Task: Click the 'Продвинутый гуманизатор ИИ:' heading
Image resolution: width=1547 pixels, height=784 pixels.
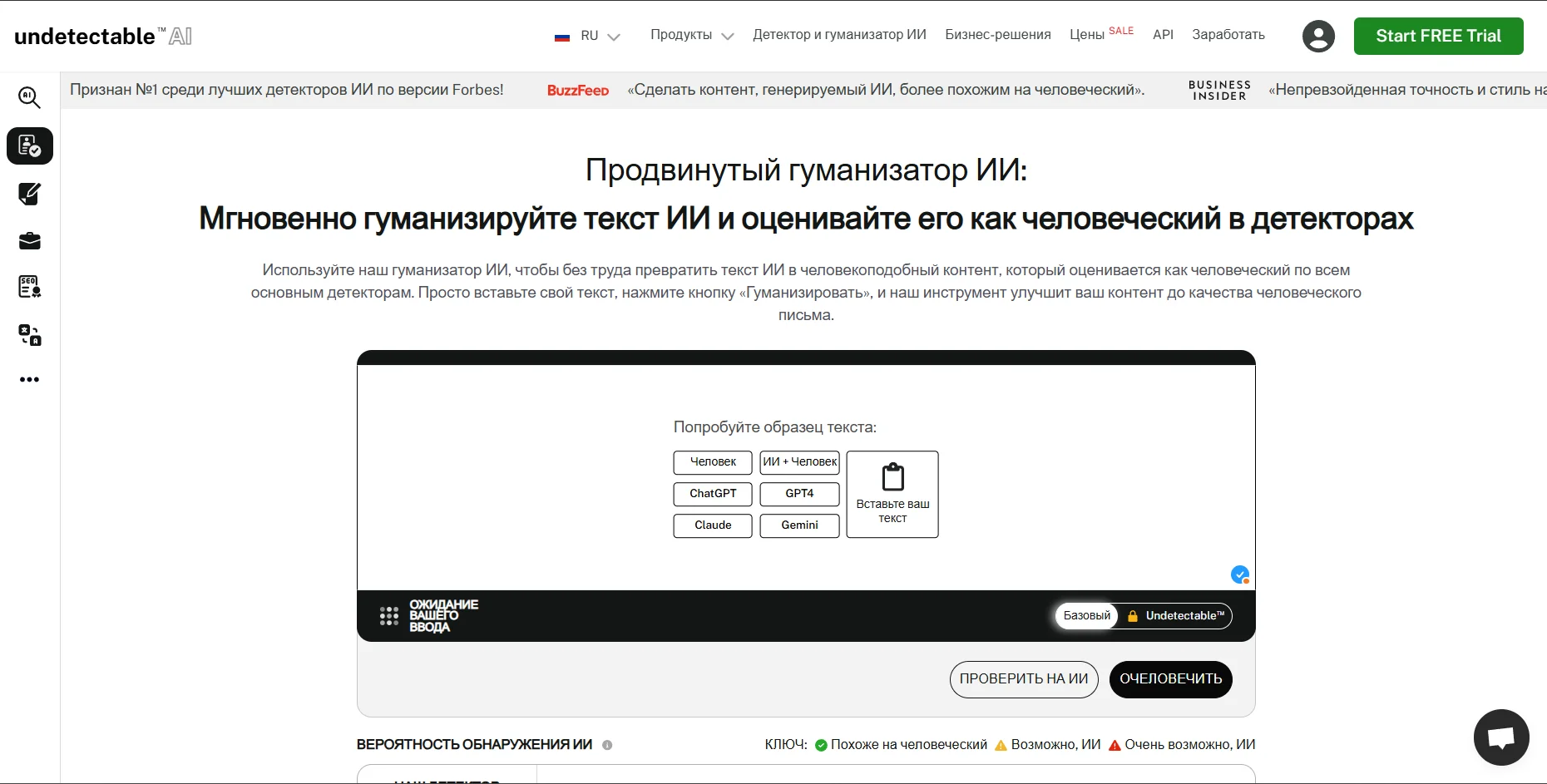Action: [x=806, y=170]
